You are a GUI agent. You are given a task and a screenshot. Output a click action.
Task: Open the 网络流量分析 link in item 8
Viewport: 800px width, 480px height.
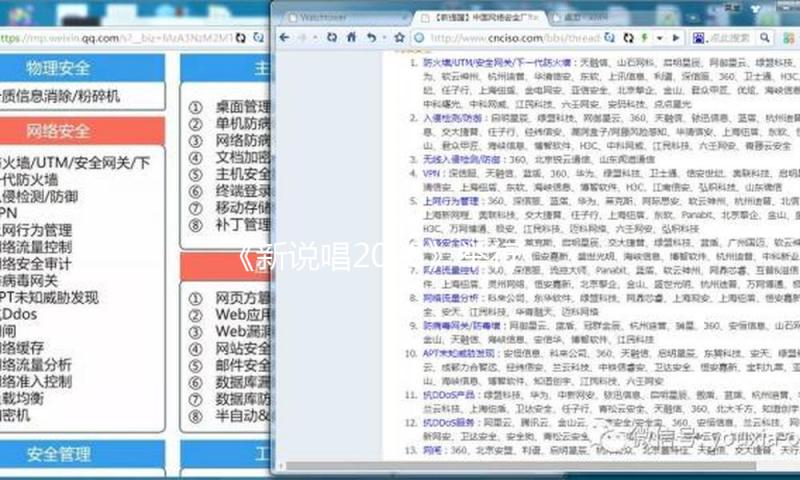[451, 297]
